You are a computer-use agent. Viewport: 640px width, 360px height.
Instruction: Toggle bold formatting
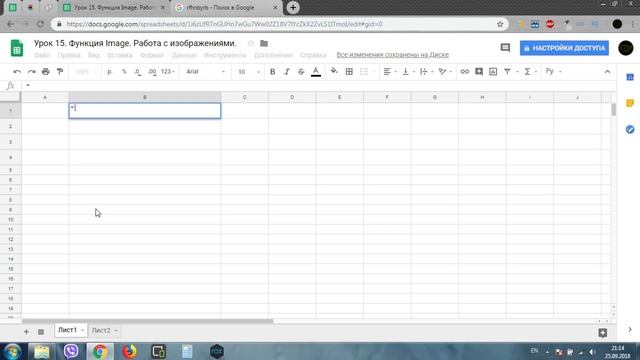[272, 71]
